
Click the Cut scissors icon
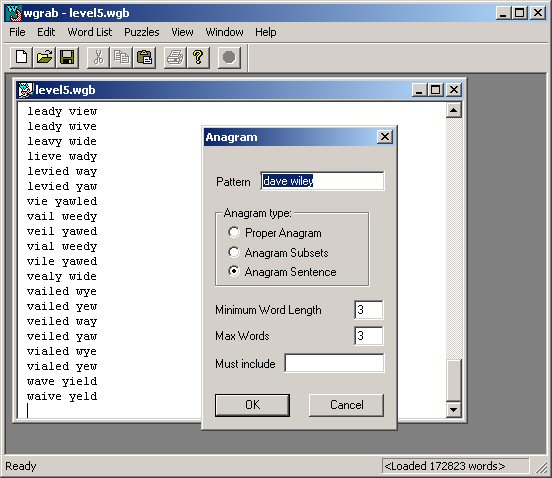pos(99,57)
